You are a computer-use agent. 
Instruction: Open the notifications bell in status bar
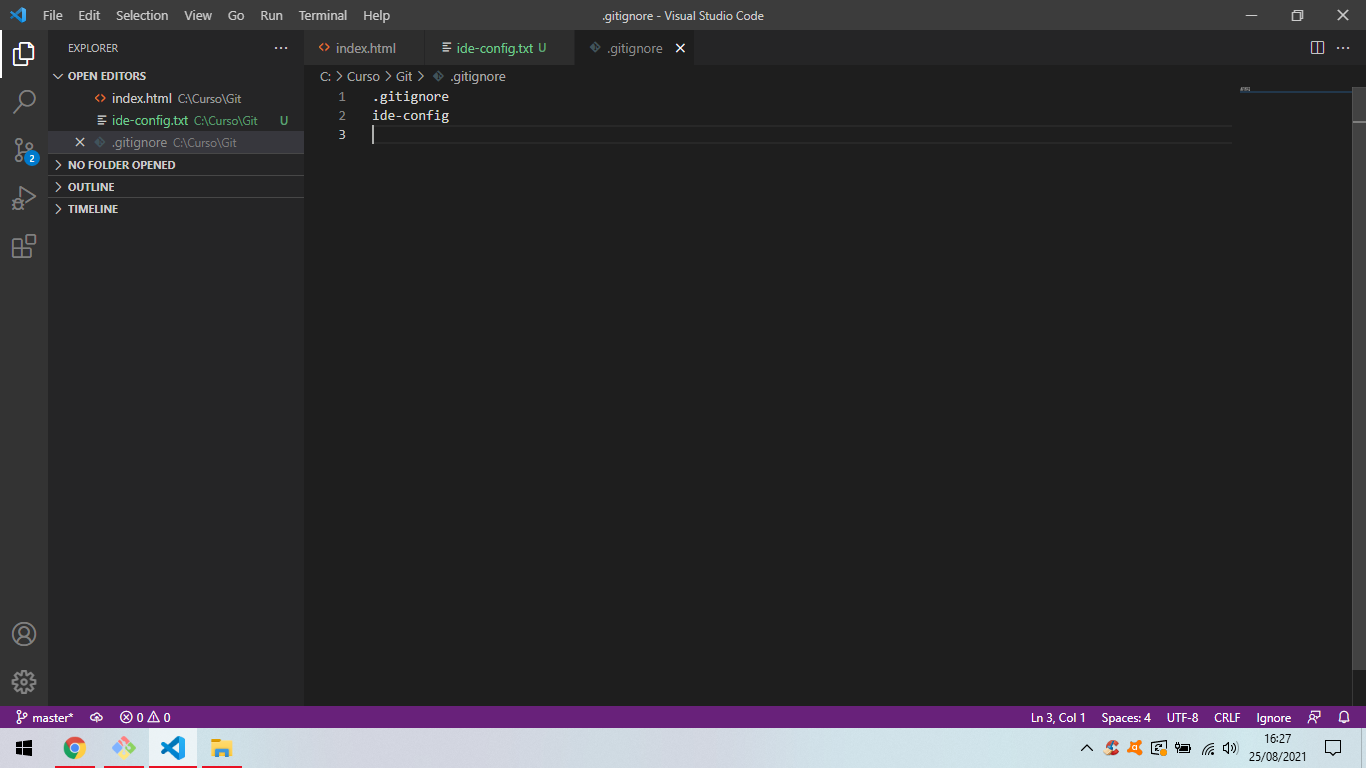[x=1344, y=717]
